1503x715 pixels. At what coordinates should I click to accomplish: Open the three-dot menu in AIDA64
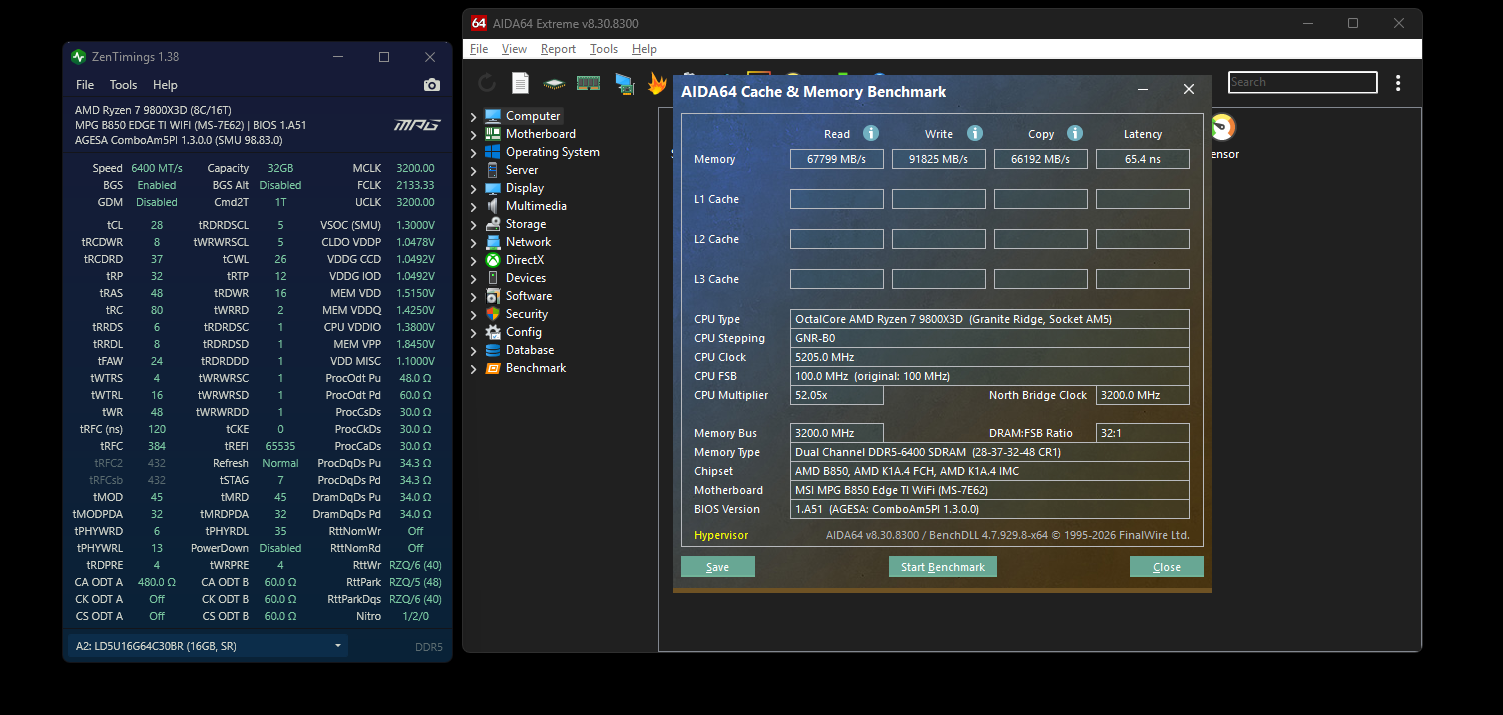point(1398,83)
